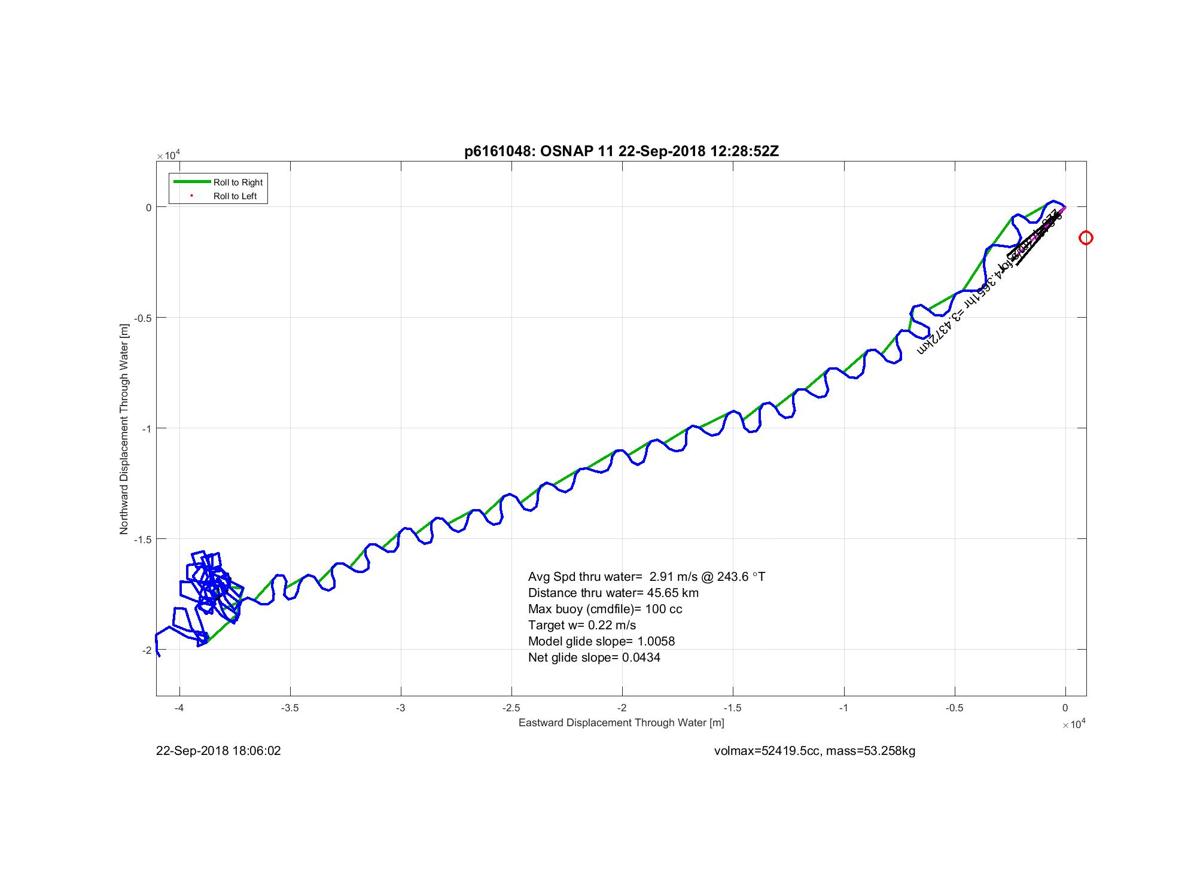The height and width of the screenshot is (889, 1200).
Task: Click the x-axis tick label '-2'
Action: (622, 708)
